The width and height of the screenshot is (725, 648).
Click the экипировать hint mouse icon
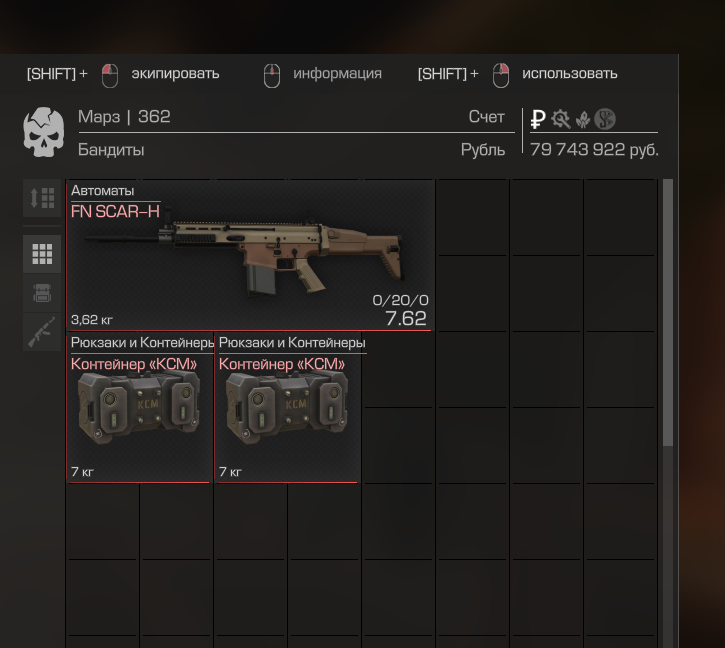[110, 75]
